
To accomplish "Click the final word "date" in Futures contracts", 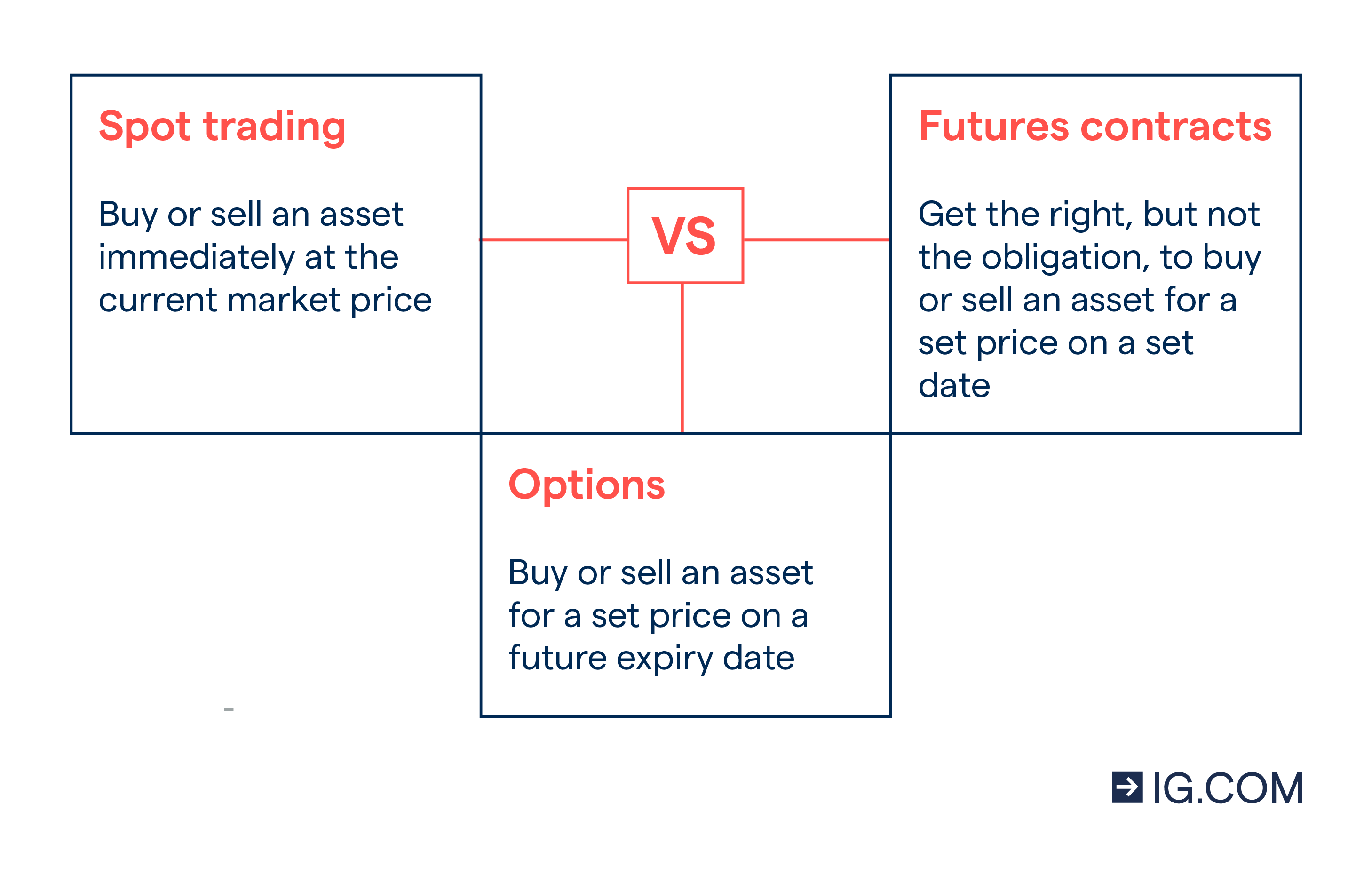I will click(x=954, y=386).
